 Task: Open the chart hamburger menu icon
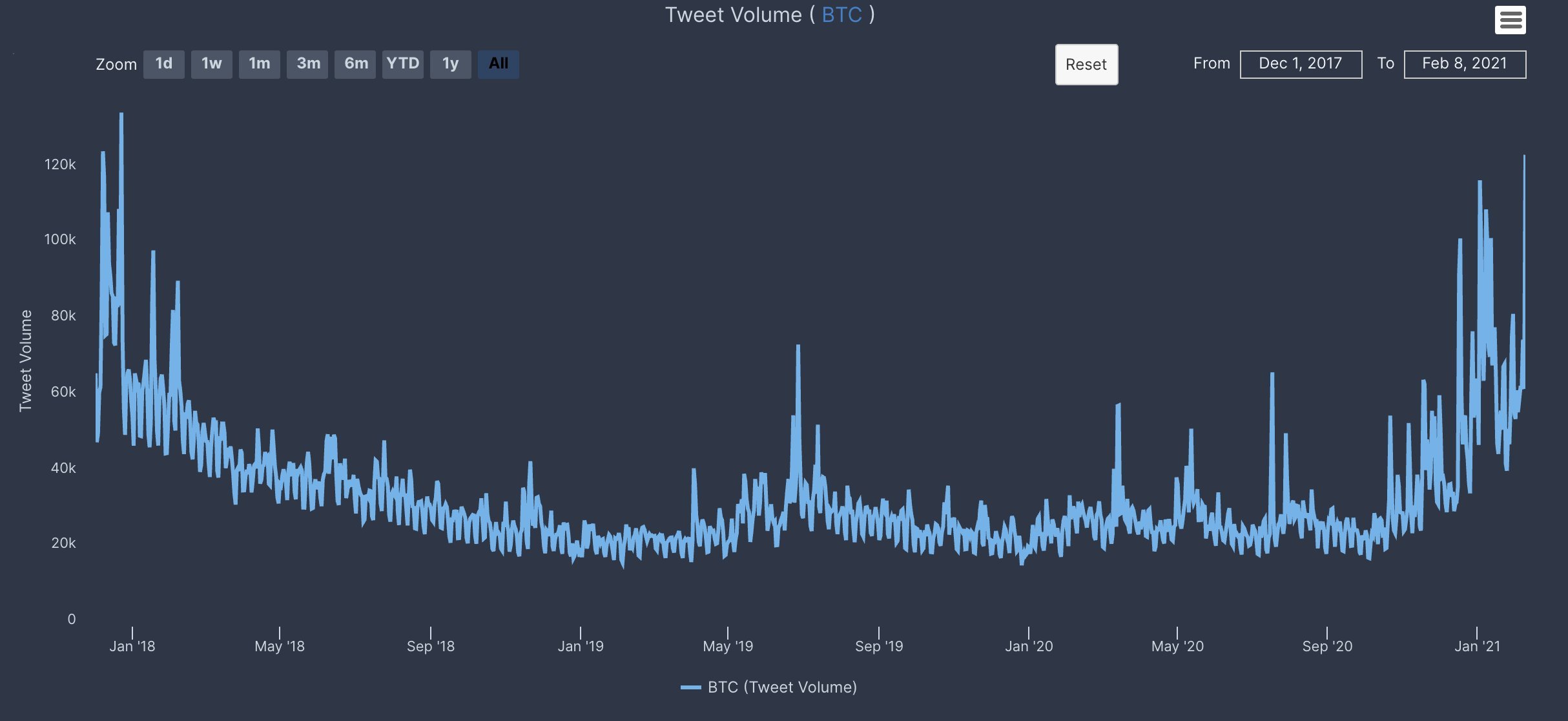(1510, 20)
